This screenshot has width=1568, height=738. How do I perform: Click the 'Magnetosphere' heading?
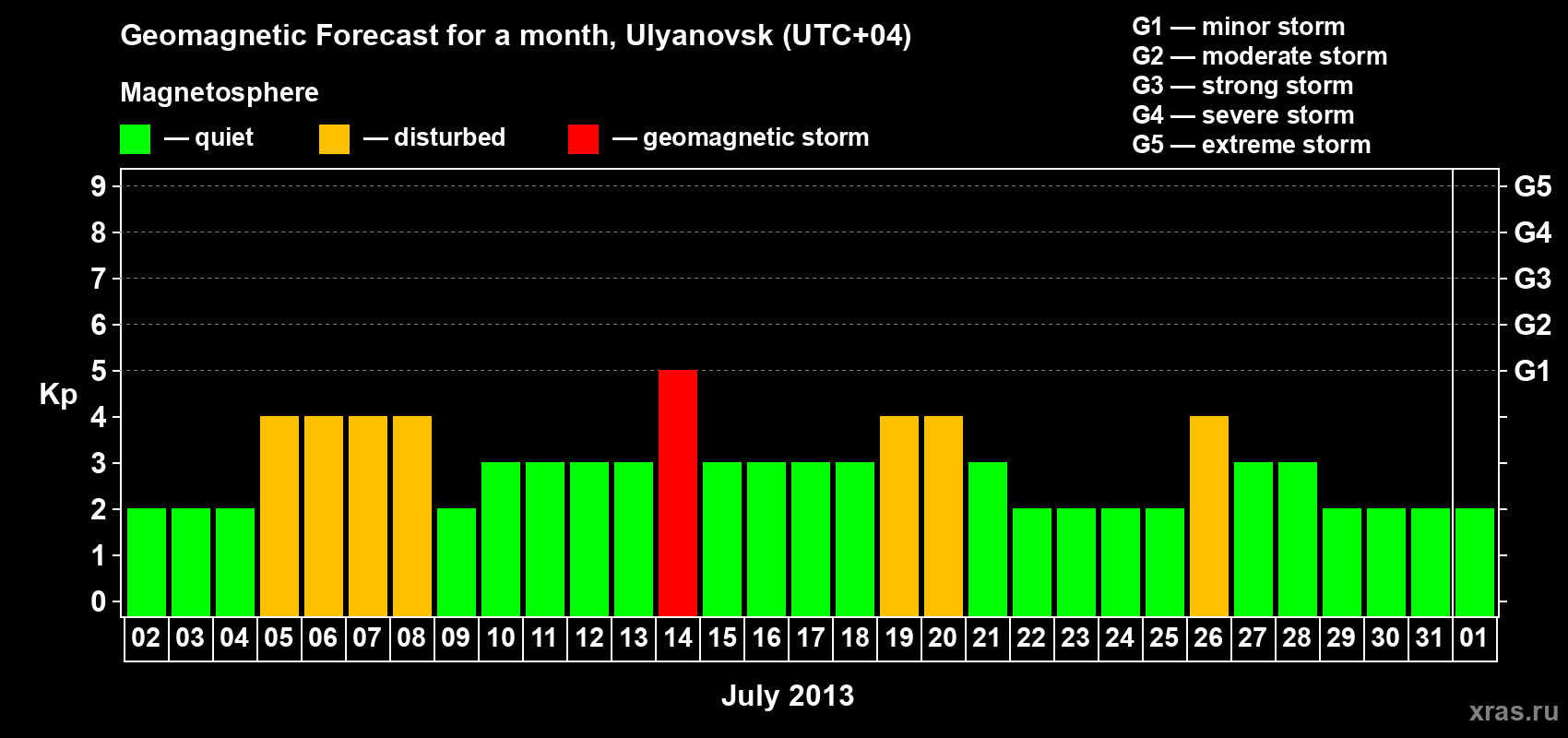(x=220, y=92)
